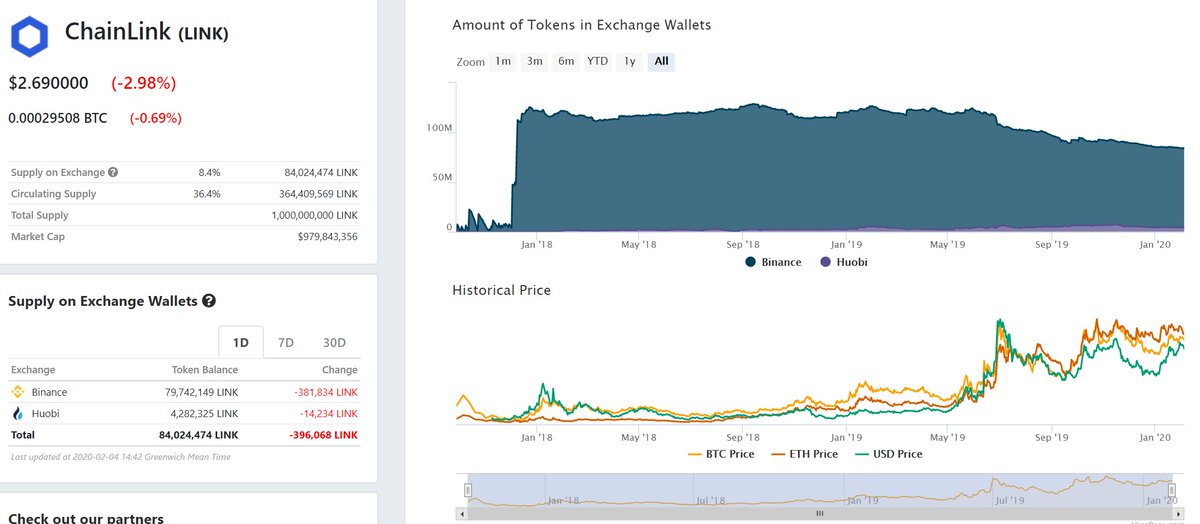Click the Supply on Exchange Wallets help icon
The height and width of the screenshot is (524, 1200).
pyautogui.click(x=209, y=301)
